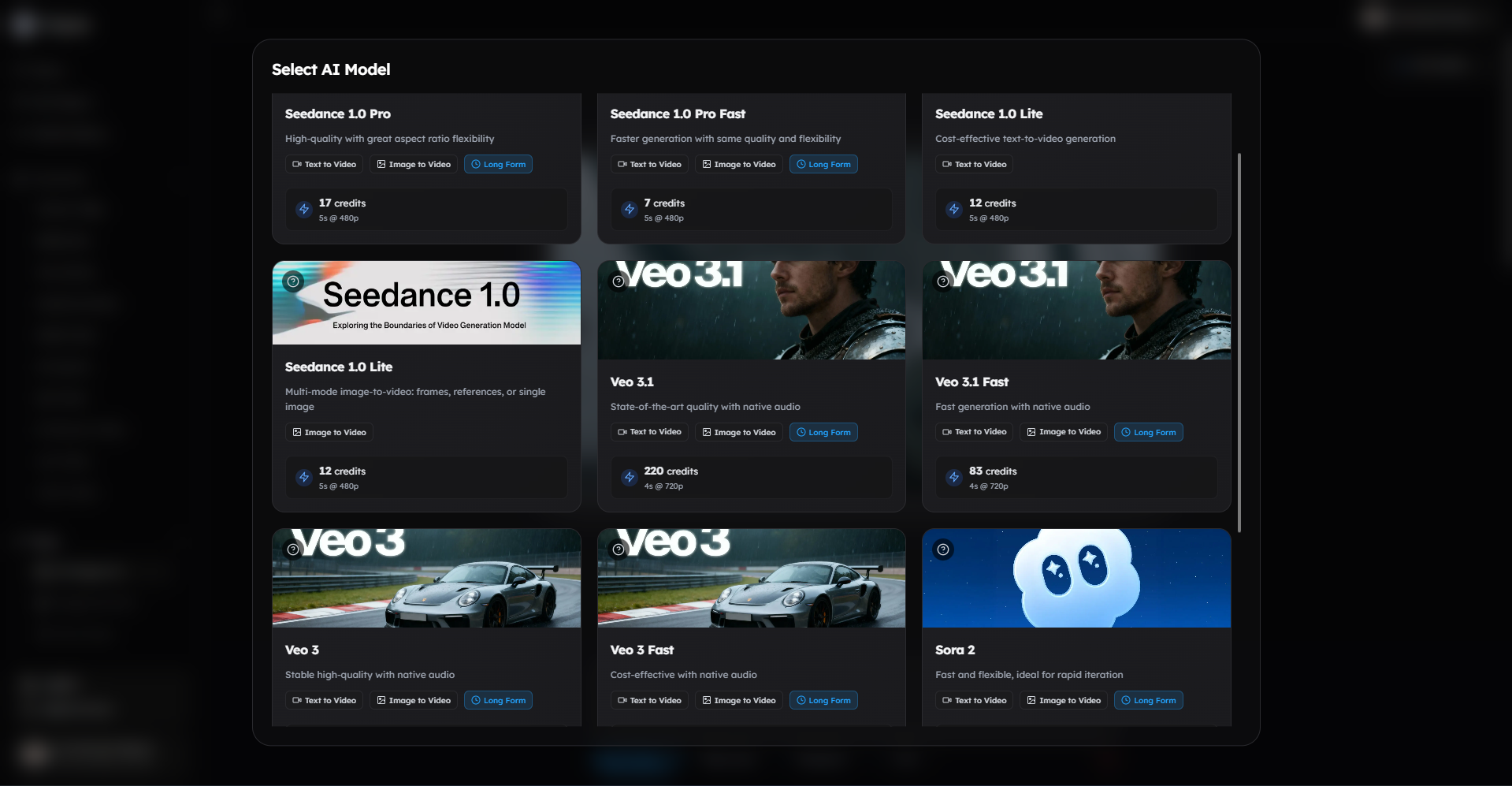
Task: Click Long Form tag on Veo 3 Fast
Action: [x=823, y=700]
